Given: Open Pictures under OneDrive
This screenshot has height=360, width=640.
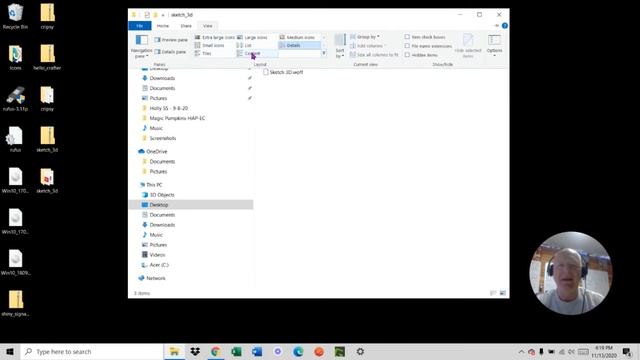Looking at the screenshot, I should [x=158, y=172].
